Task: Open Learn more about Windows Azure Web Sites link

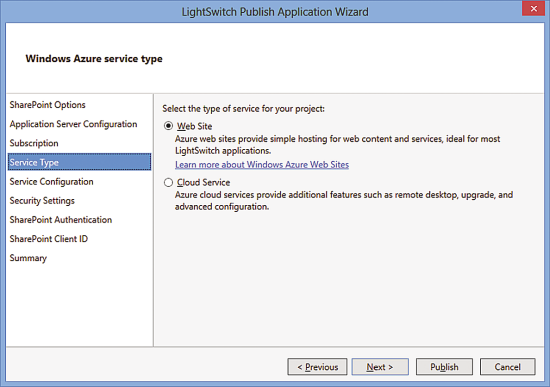Action: pyautogui.click(x=262, y=165)
